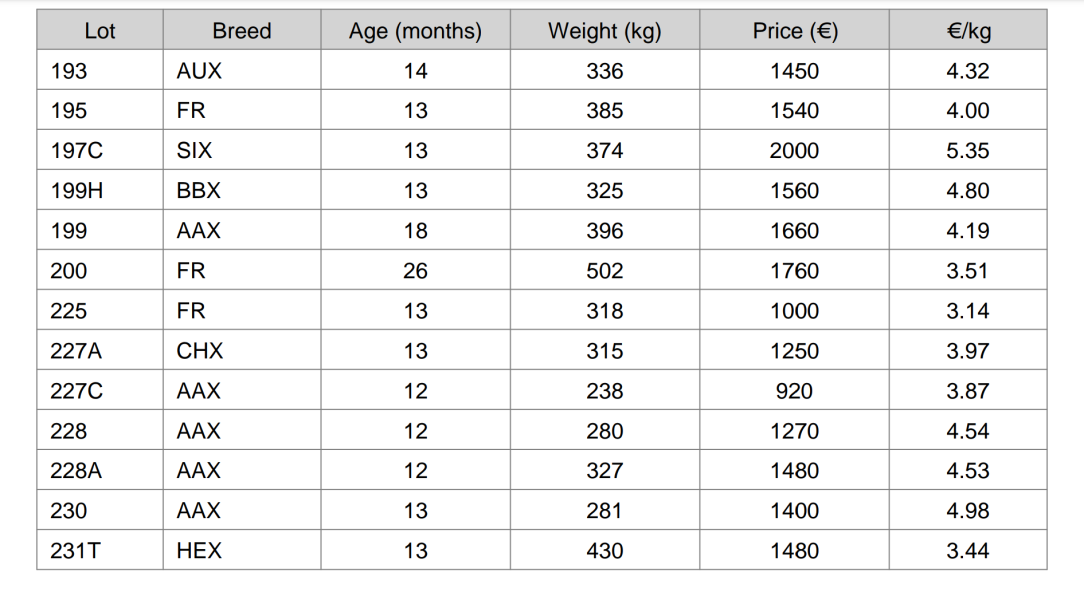This screenshot has height=592, width=1084.
Task: Click the Lot column header
Action: [x=99, y=31]
